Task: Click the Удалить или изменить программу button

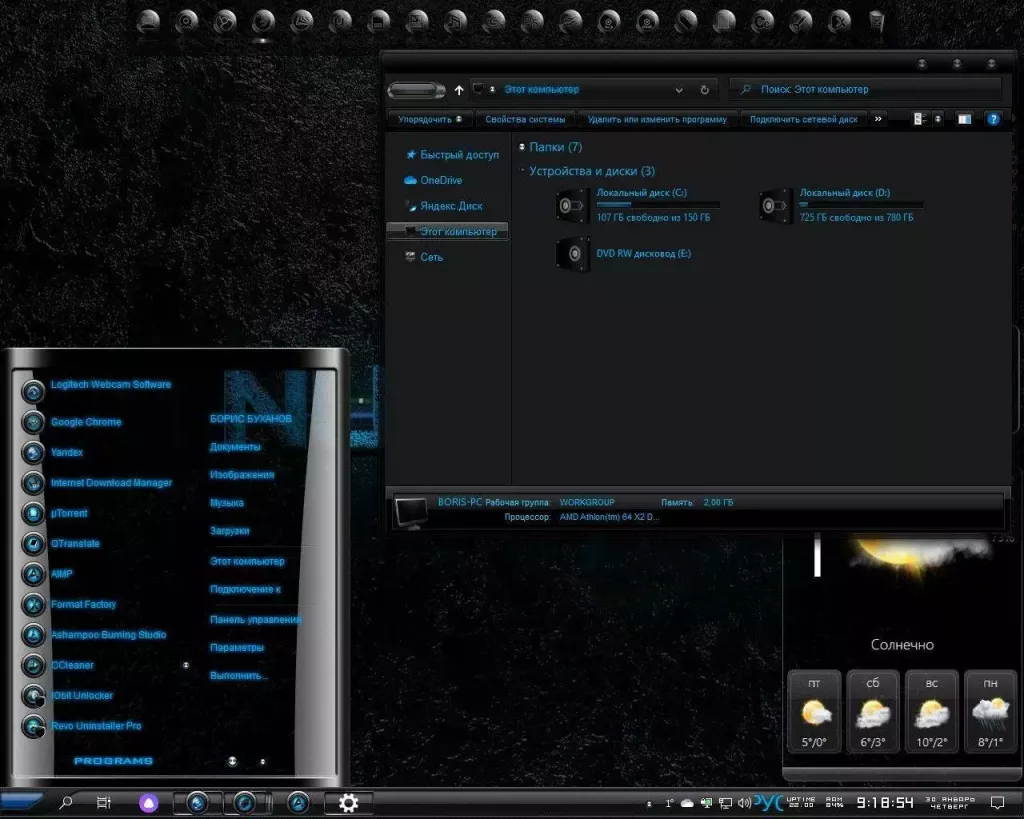Action: pos(661,118)
